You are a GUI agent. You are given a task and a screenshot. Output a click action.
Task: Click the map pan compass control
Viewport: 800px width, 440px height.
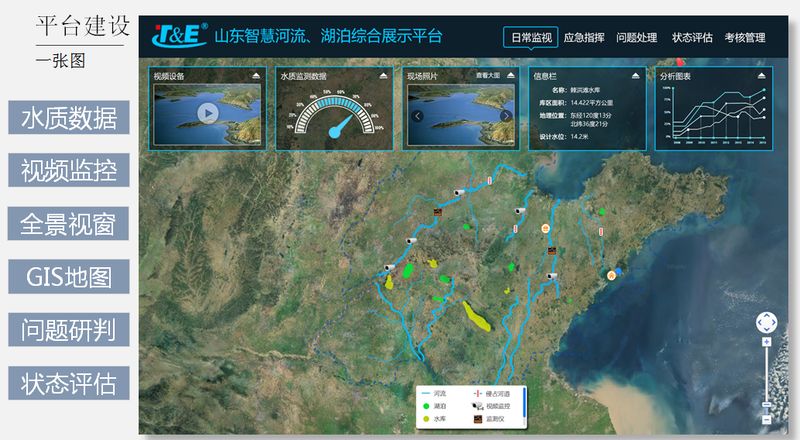point(766,322)
